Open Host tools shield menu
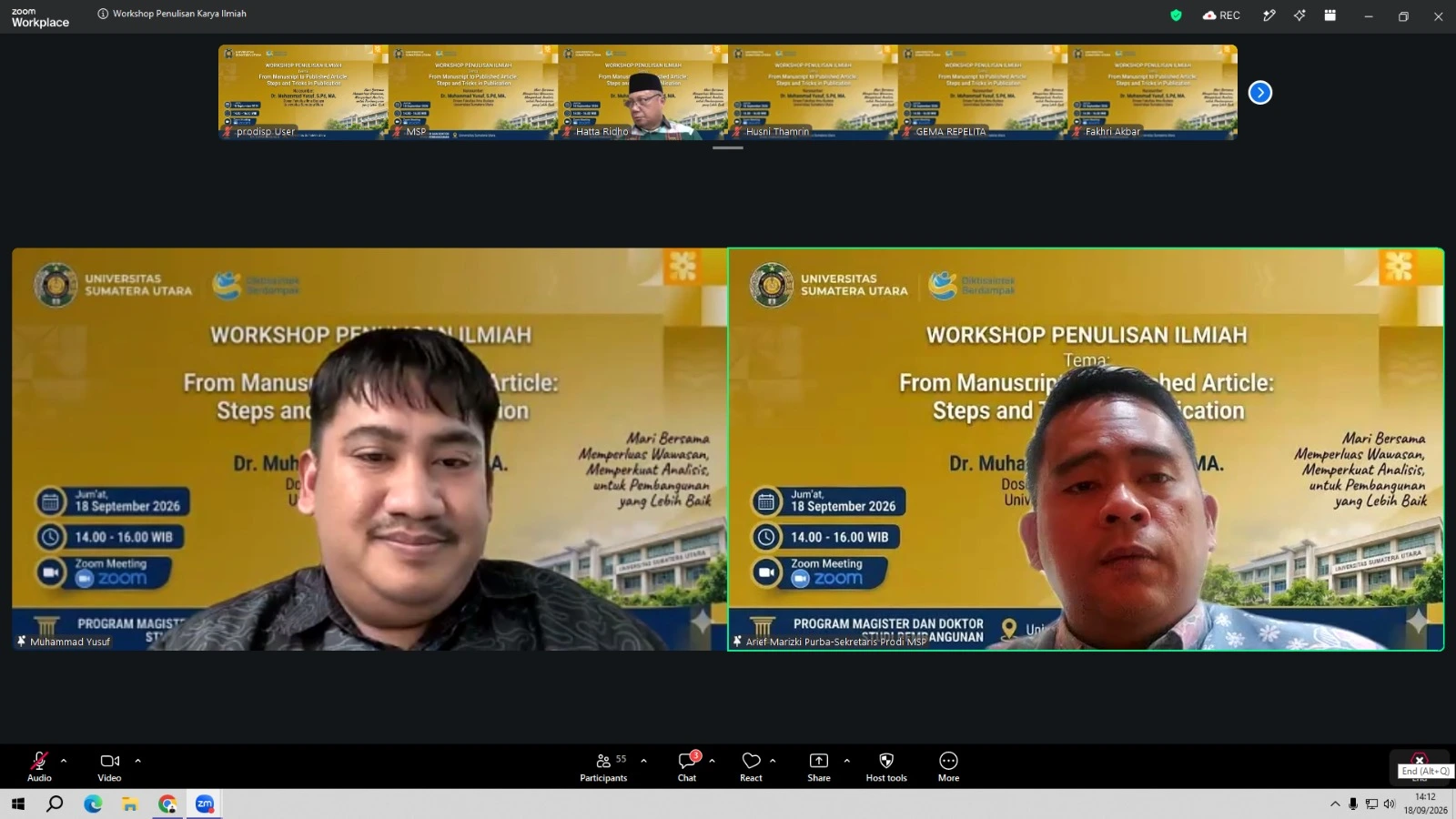1456x819 pixels. (886, 766)
